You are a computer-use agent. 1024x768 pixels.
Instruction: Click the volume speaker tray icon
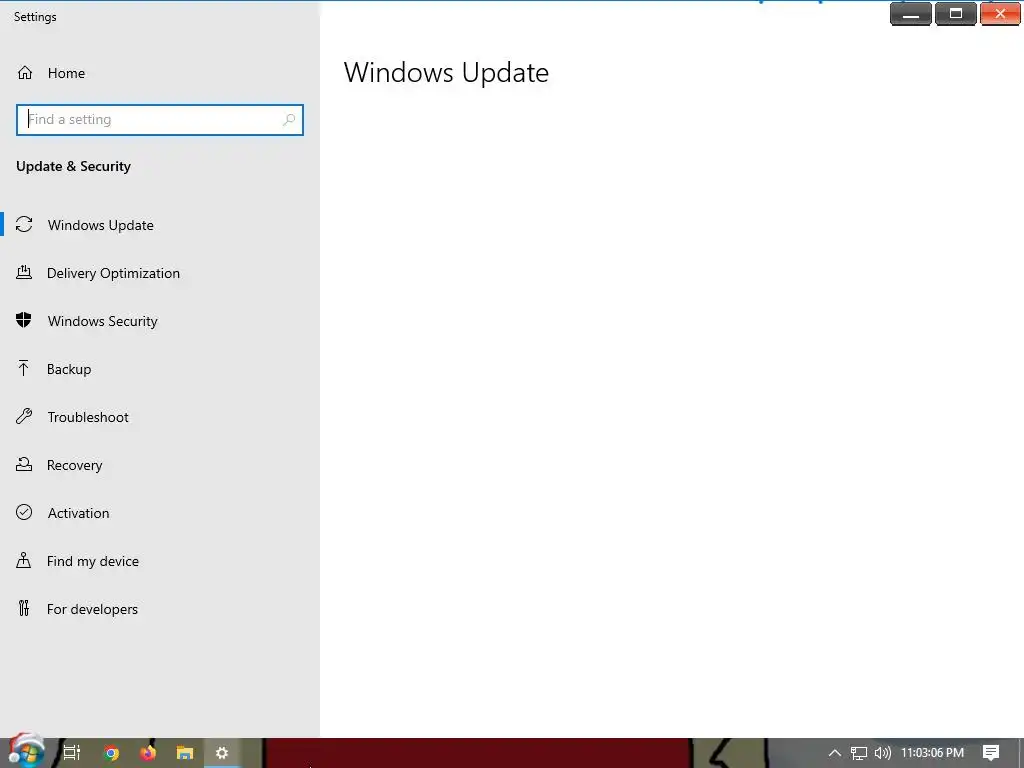pyautogui.click(x=882, y=753)
